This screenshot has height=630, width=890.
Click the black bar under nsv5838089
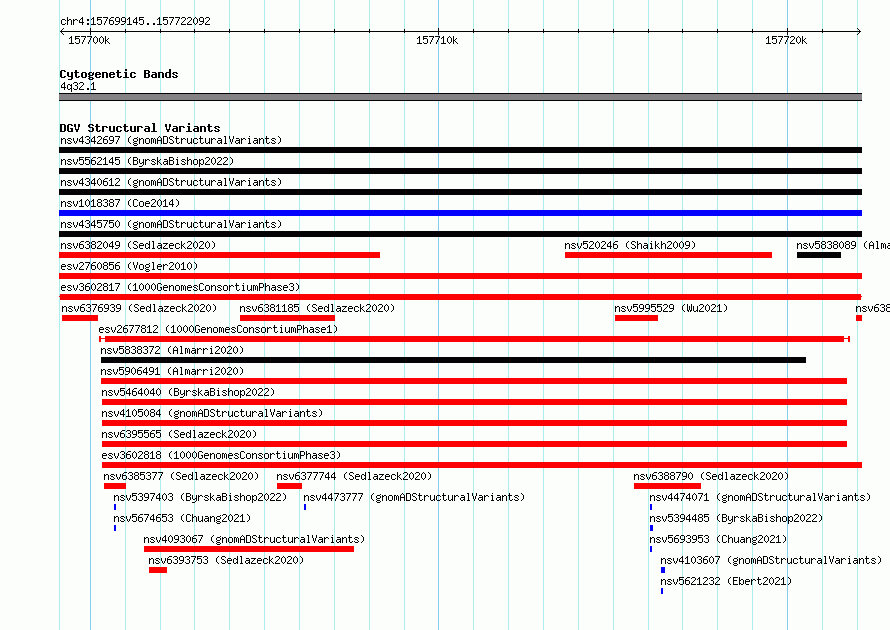(x=818, y=255)
